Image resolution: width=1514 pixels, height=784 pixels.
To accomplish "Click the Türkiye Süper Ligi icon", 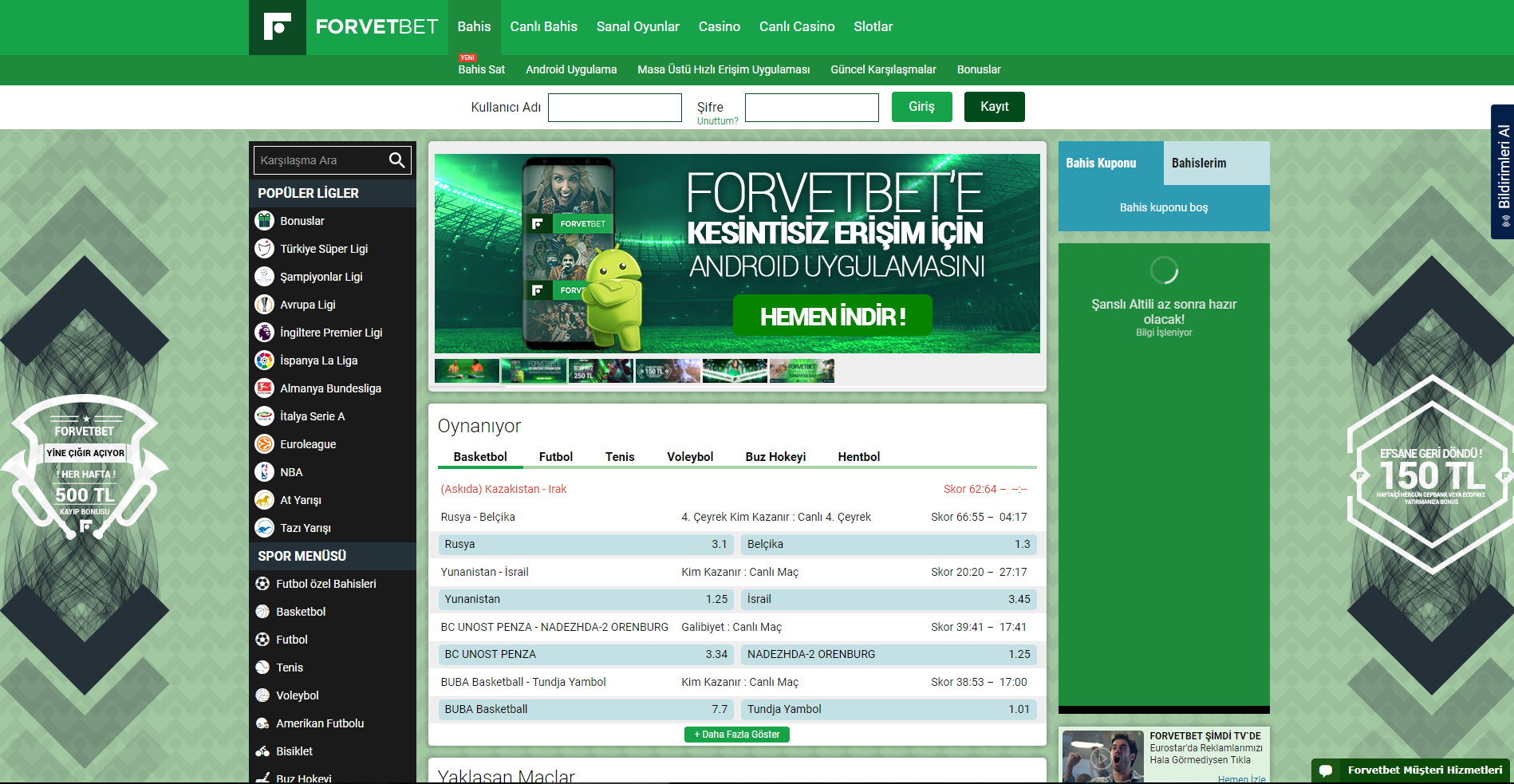I will pos(264,249).
